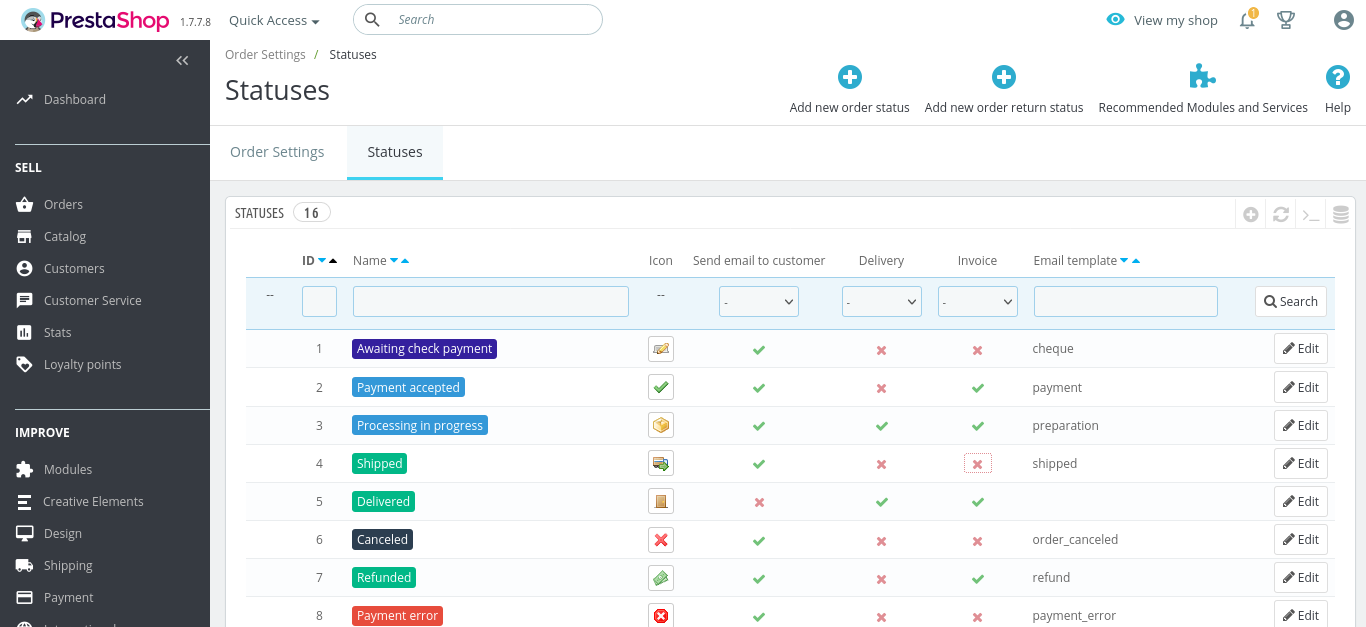Click the filter Search button

1291,301
